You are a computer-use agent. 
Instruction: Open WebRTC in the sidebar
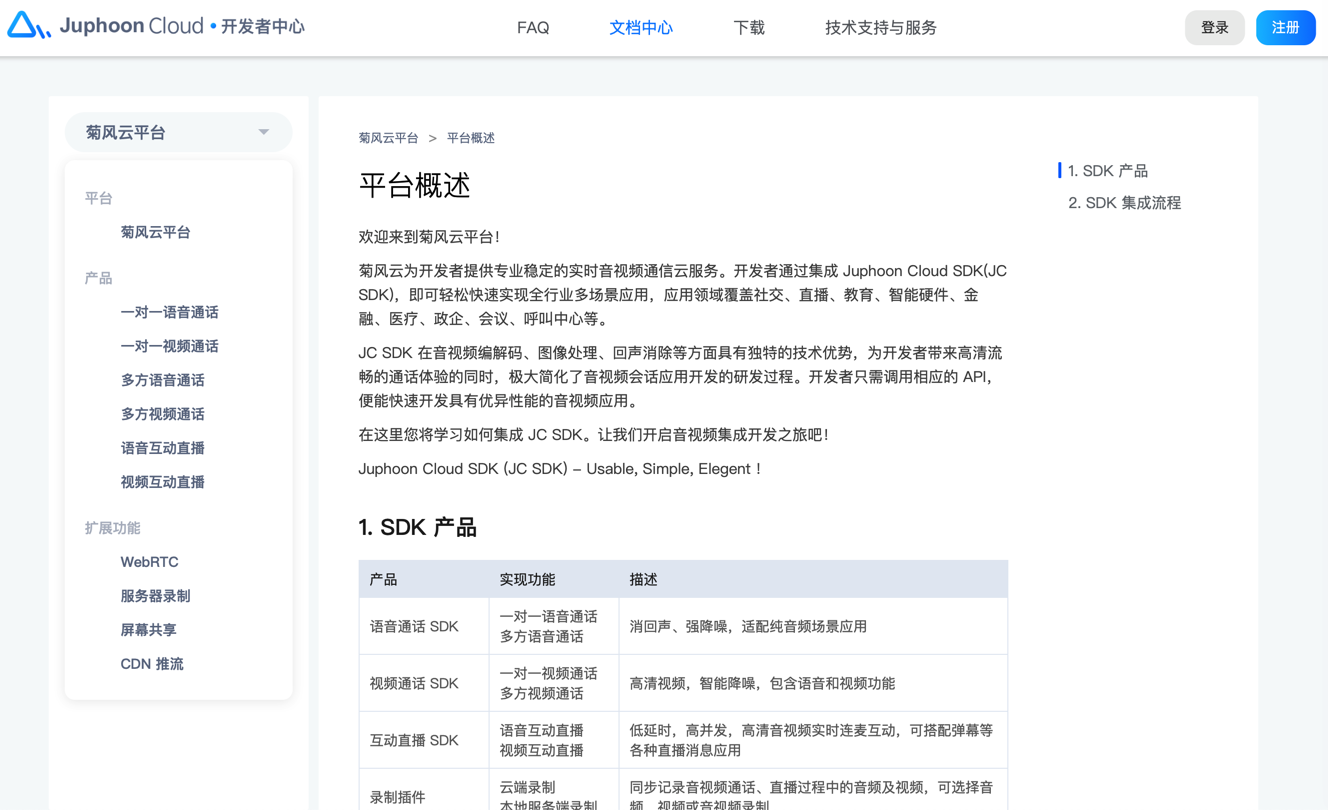click(x=150, y=562)
